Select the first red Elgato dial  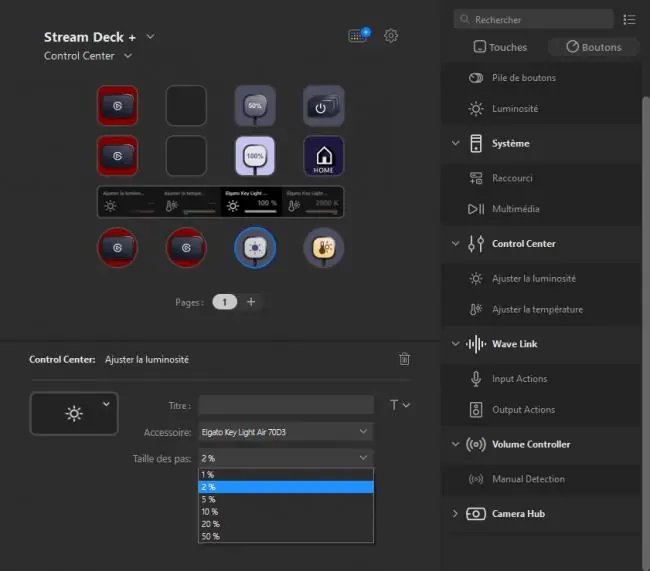point(118,248)
